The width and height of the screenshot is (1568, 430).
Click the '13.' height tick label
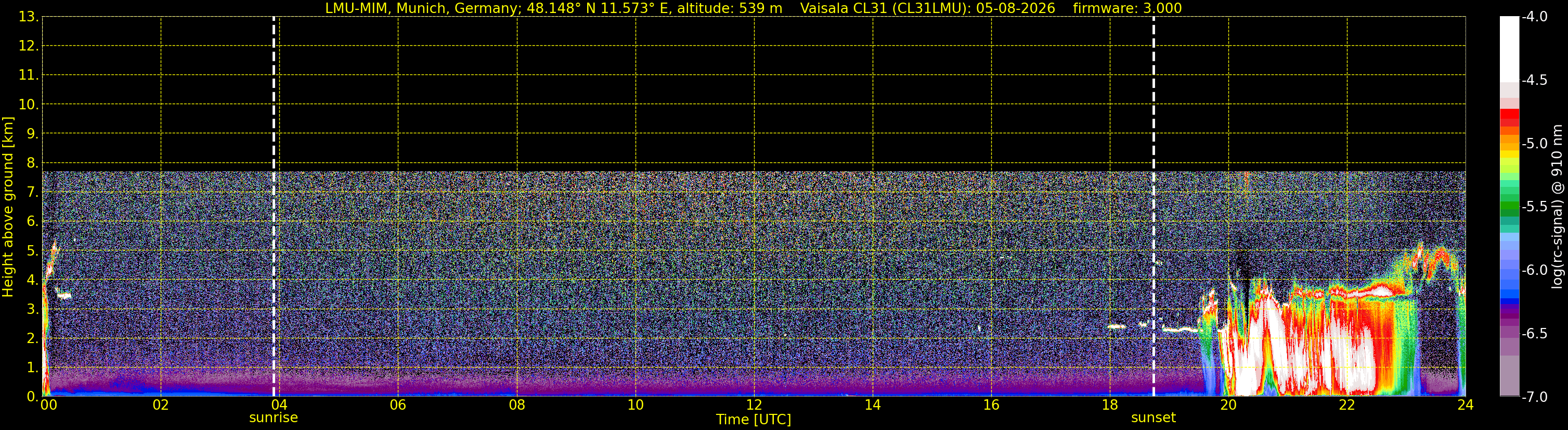(29, 17)
